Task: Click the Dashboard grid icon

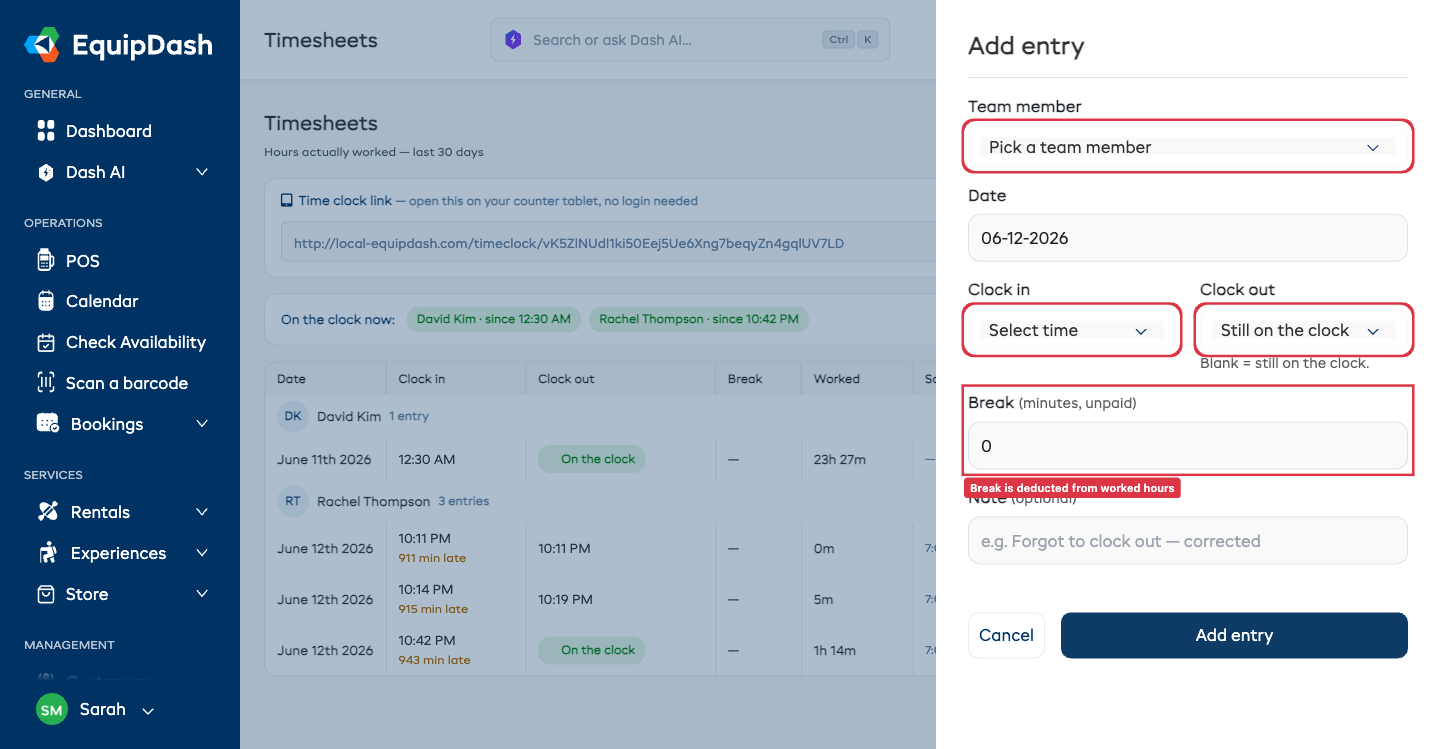Action: (x=45, y=131)
